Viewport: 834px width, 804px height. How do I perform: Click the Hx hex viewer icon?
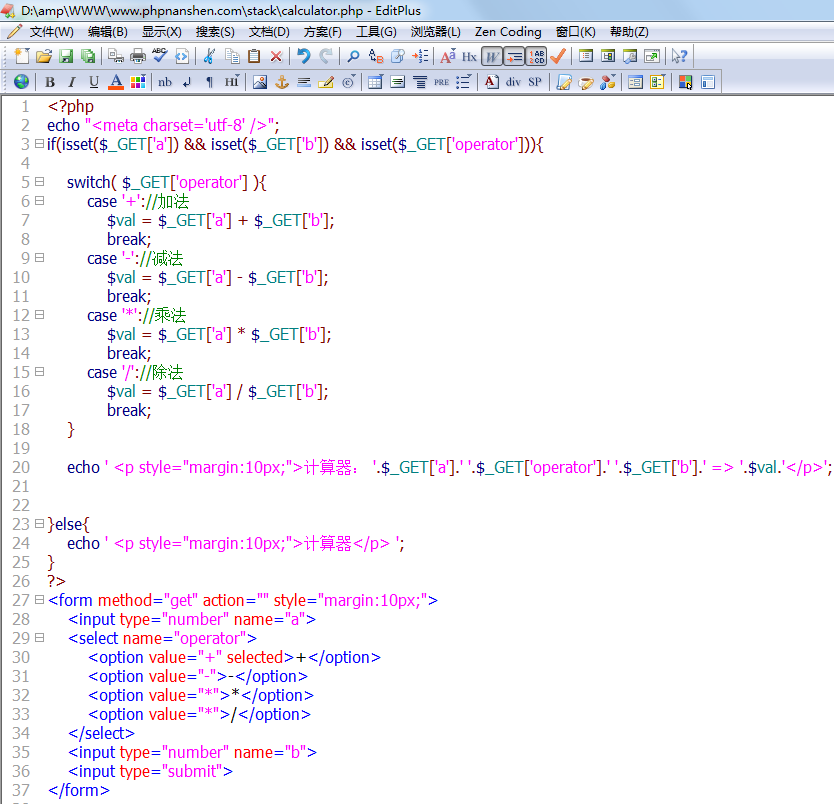[x=469, y=56]
